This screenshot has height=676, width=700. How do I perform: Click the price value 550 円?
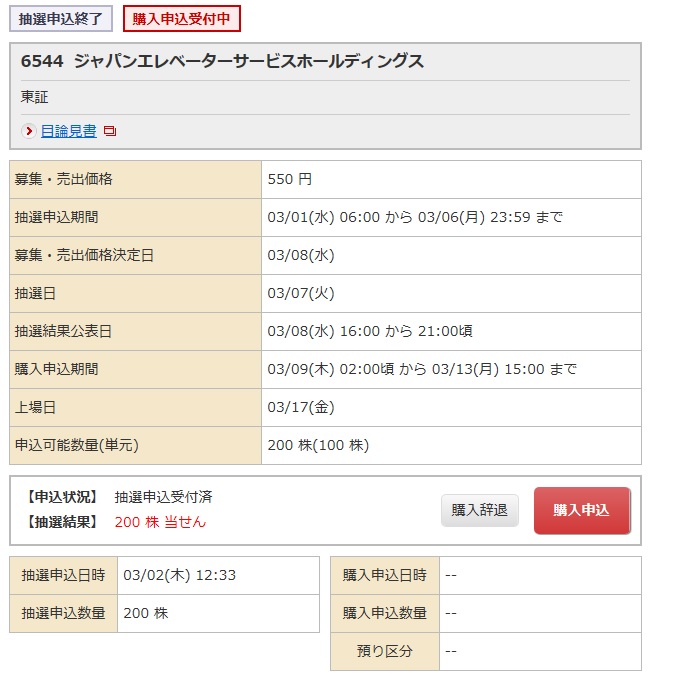point(289,179)
